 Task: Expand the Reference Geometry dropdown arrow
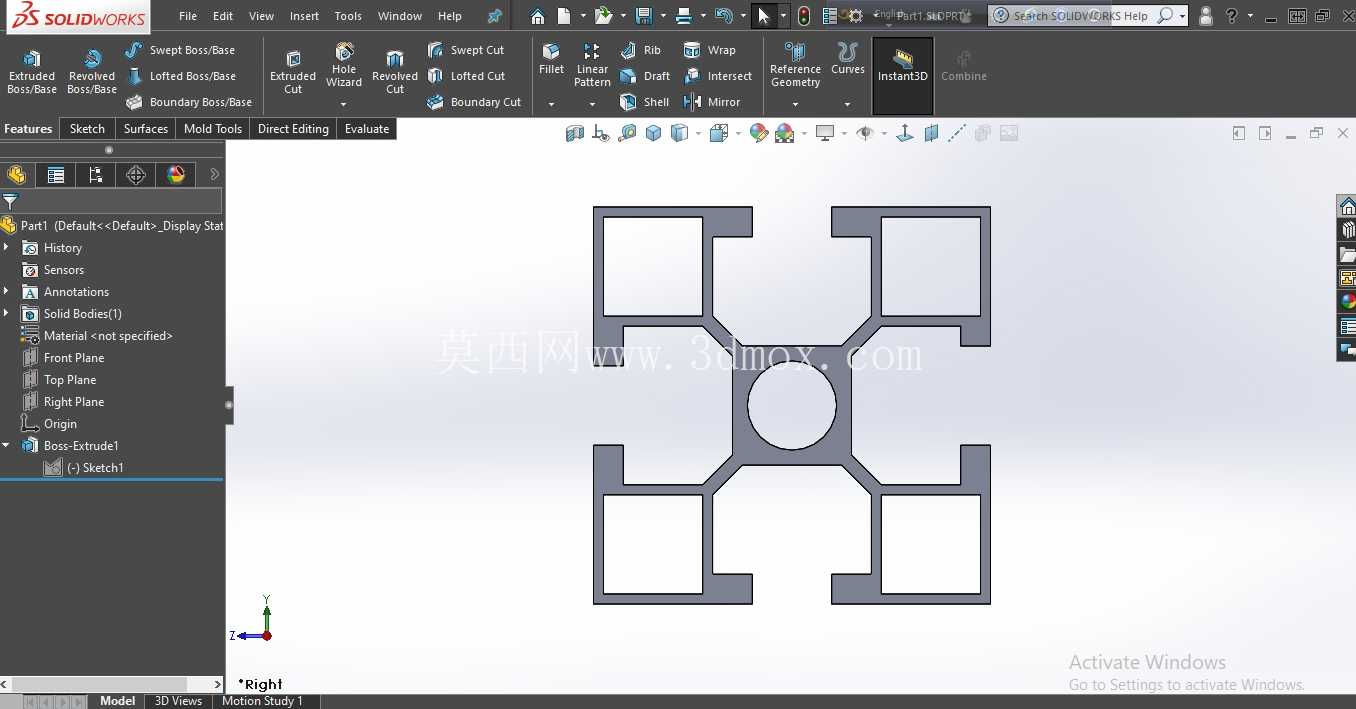pyautogui.click(x=795, y=104)
